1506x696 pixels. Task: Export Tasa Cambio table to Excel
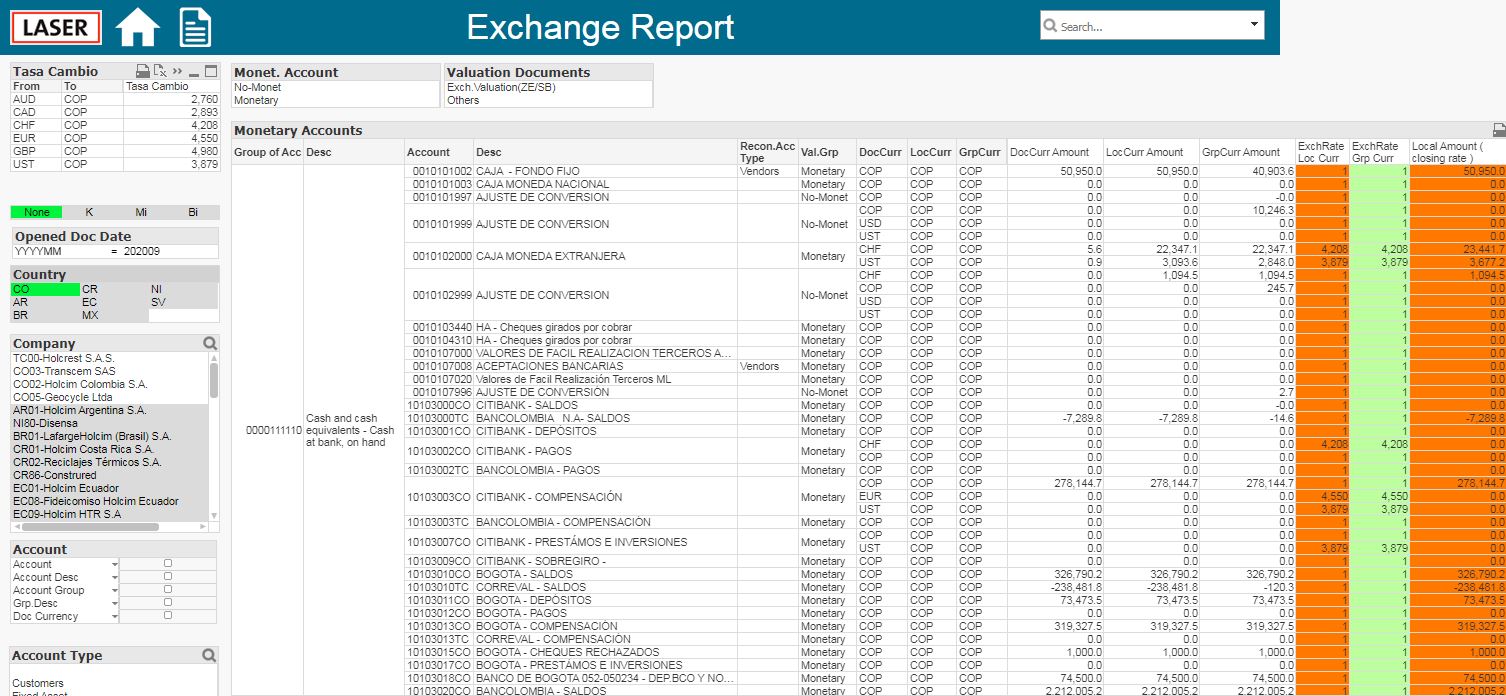[160, 71]
